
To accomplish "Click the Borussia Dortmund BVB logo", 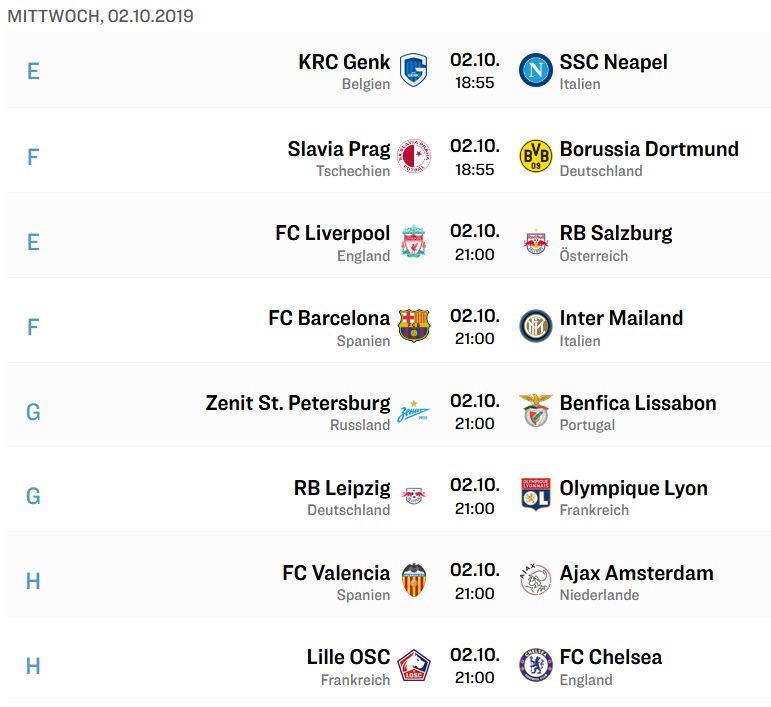I will (535, 156).
